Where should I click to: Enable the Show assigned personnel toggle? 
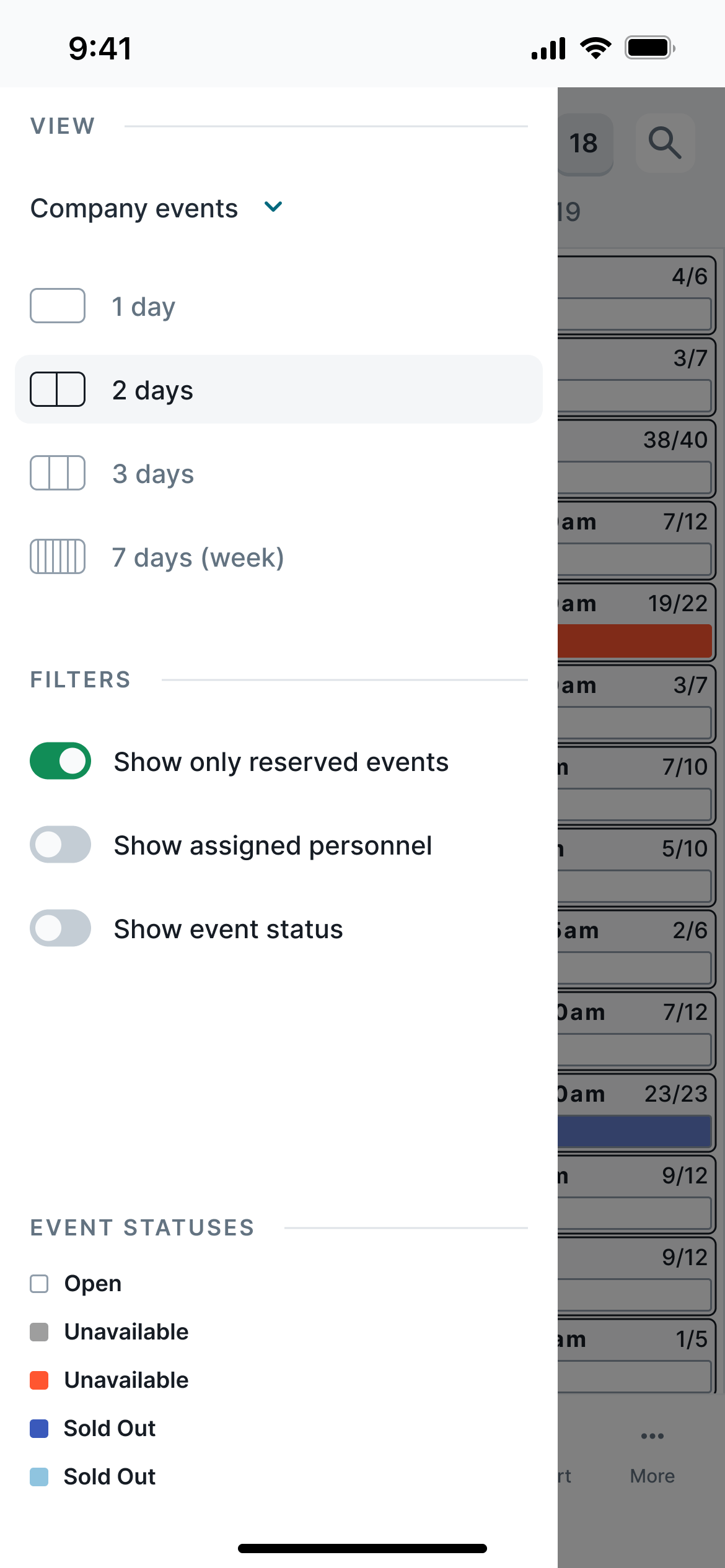pyautogui.click(x=60, y=845)
